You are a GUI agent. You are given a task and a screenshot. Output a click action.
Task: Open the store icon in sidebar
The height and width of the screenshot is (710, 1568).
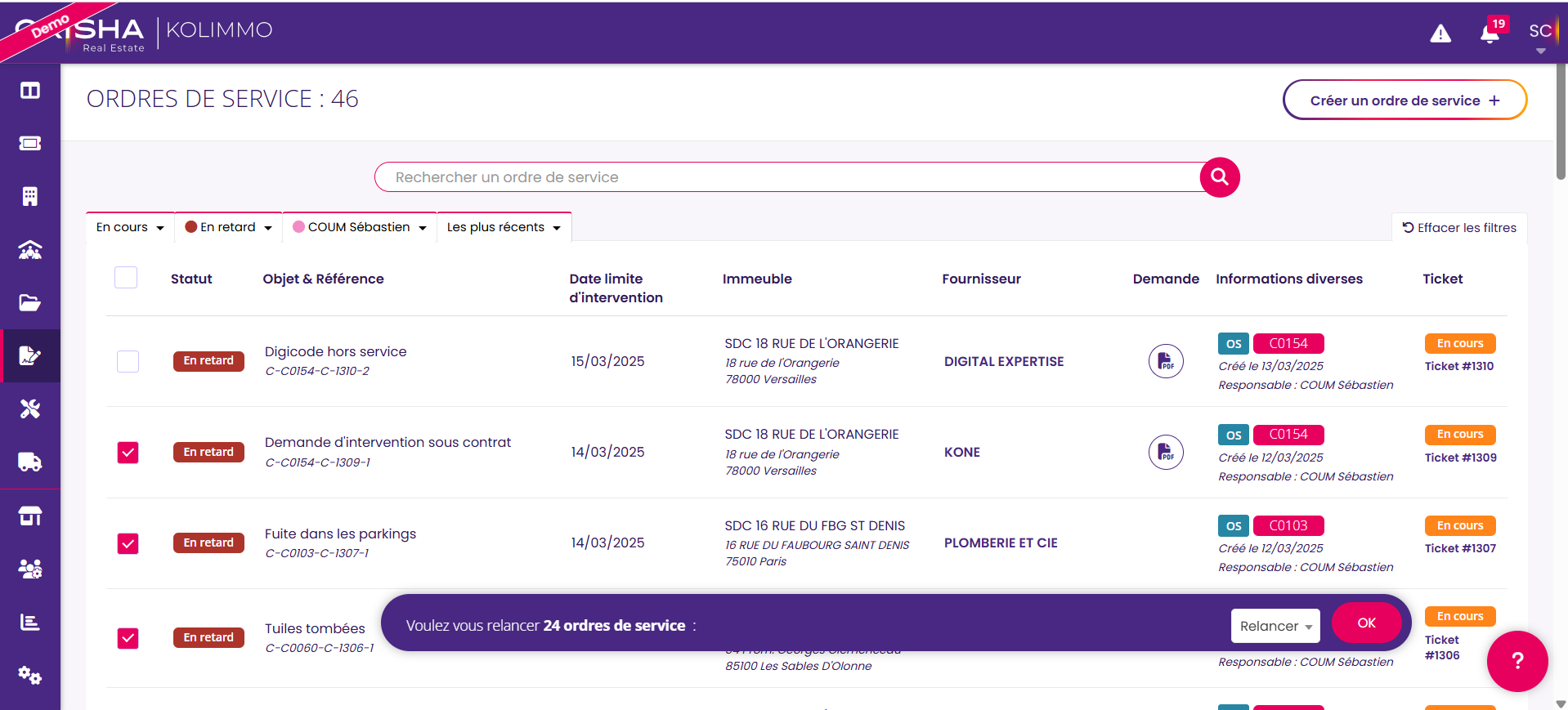coord(30,516)
